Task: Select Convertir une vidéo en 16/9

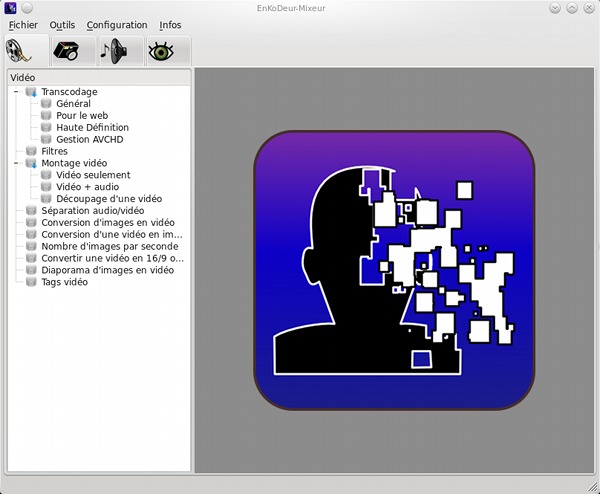Action: tap(112, 258)
